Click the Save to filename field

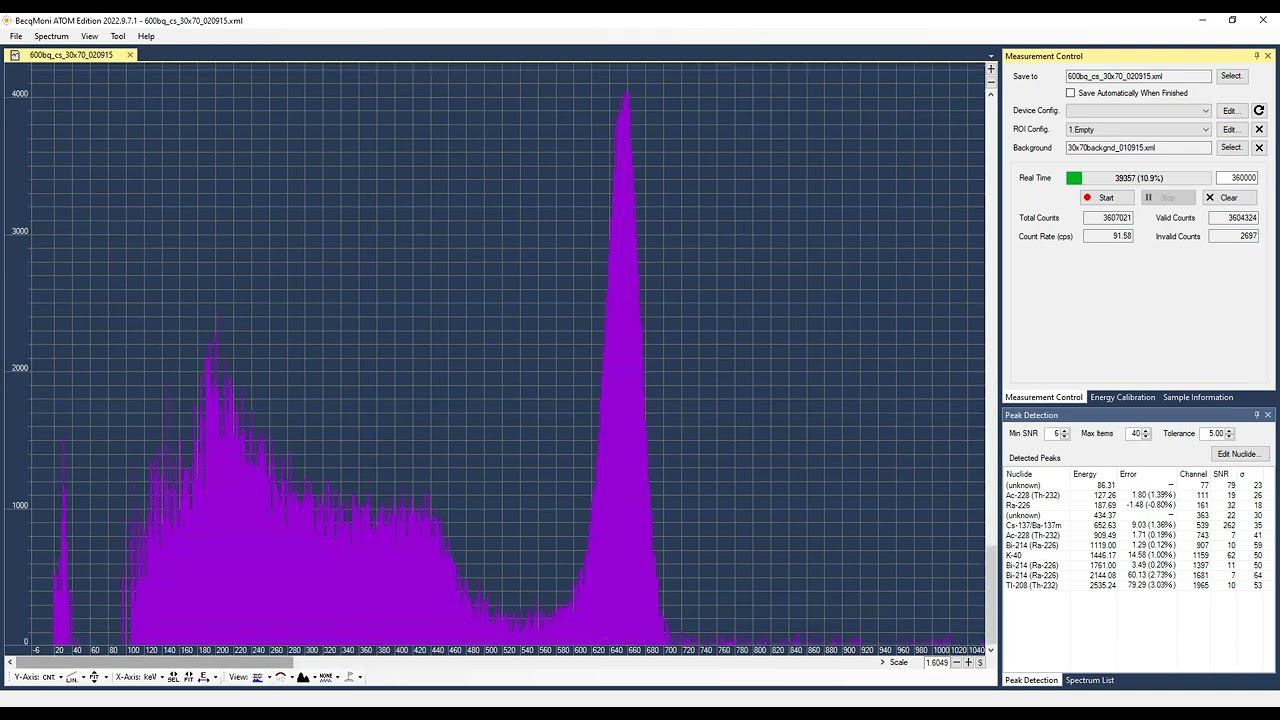click(x=1138, y=76)
